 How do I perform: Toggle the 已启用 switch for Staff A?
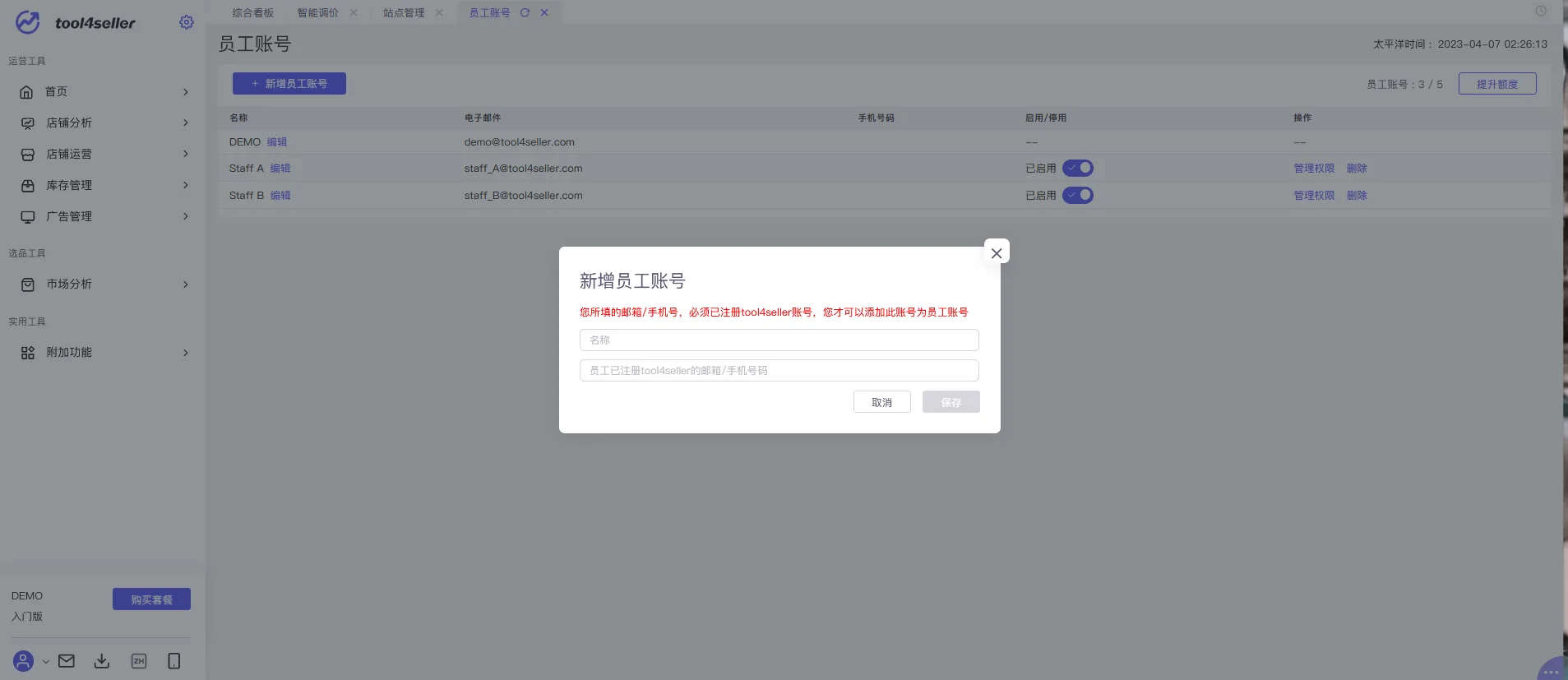tap(1078, 168)
